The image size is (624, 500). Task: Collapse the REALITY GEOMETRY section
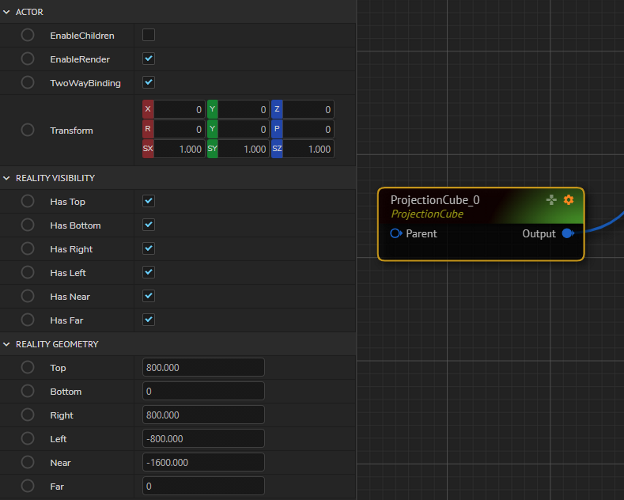[7, 344]
